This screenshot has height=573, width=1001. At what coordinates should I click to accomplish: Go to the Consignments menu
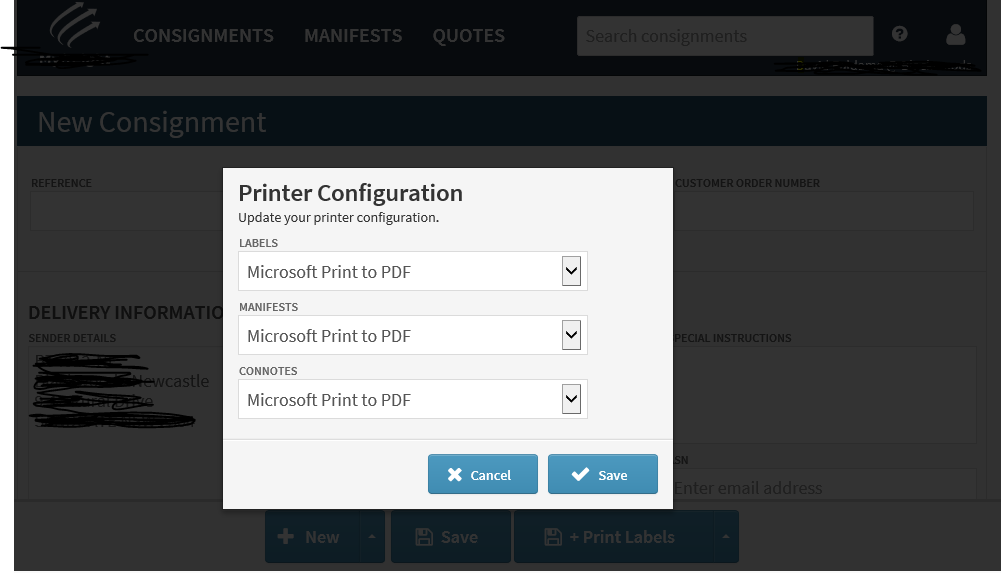pyautogui.click(x=203, y=36)
